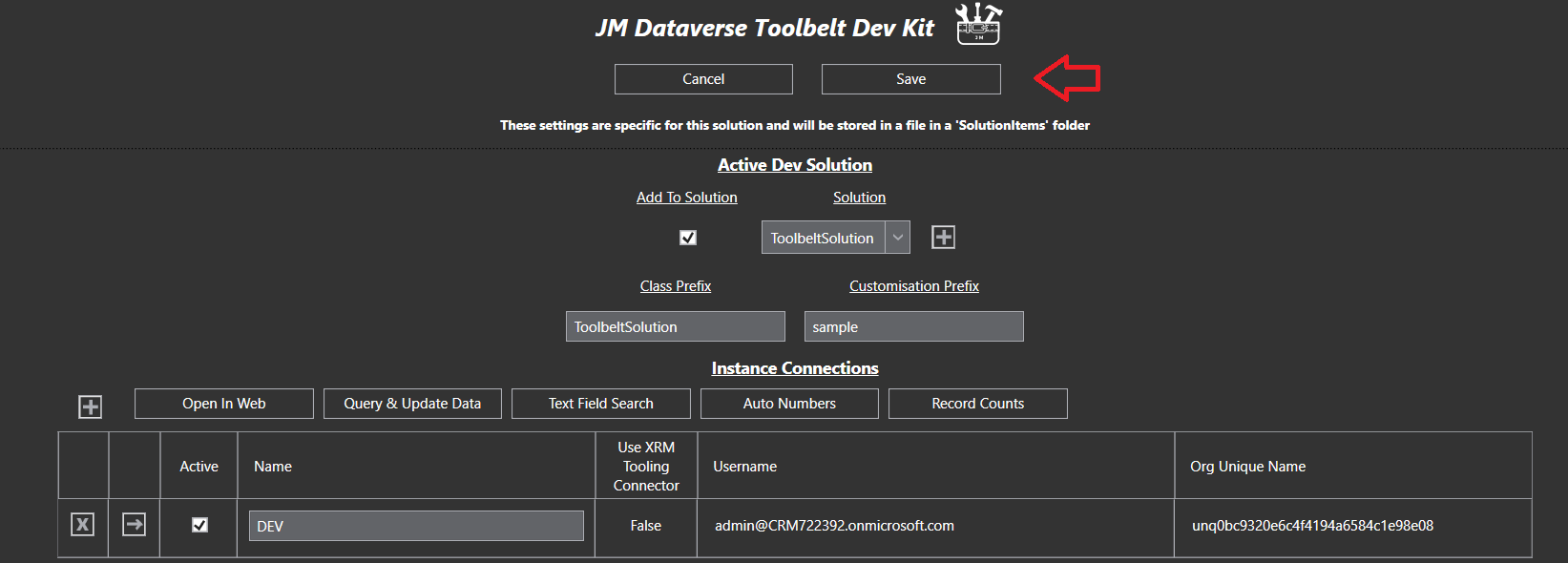Launch Query & Update Data
This screenshot has width=1568, height=563.
click(x=412, y=404)
